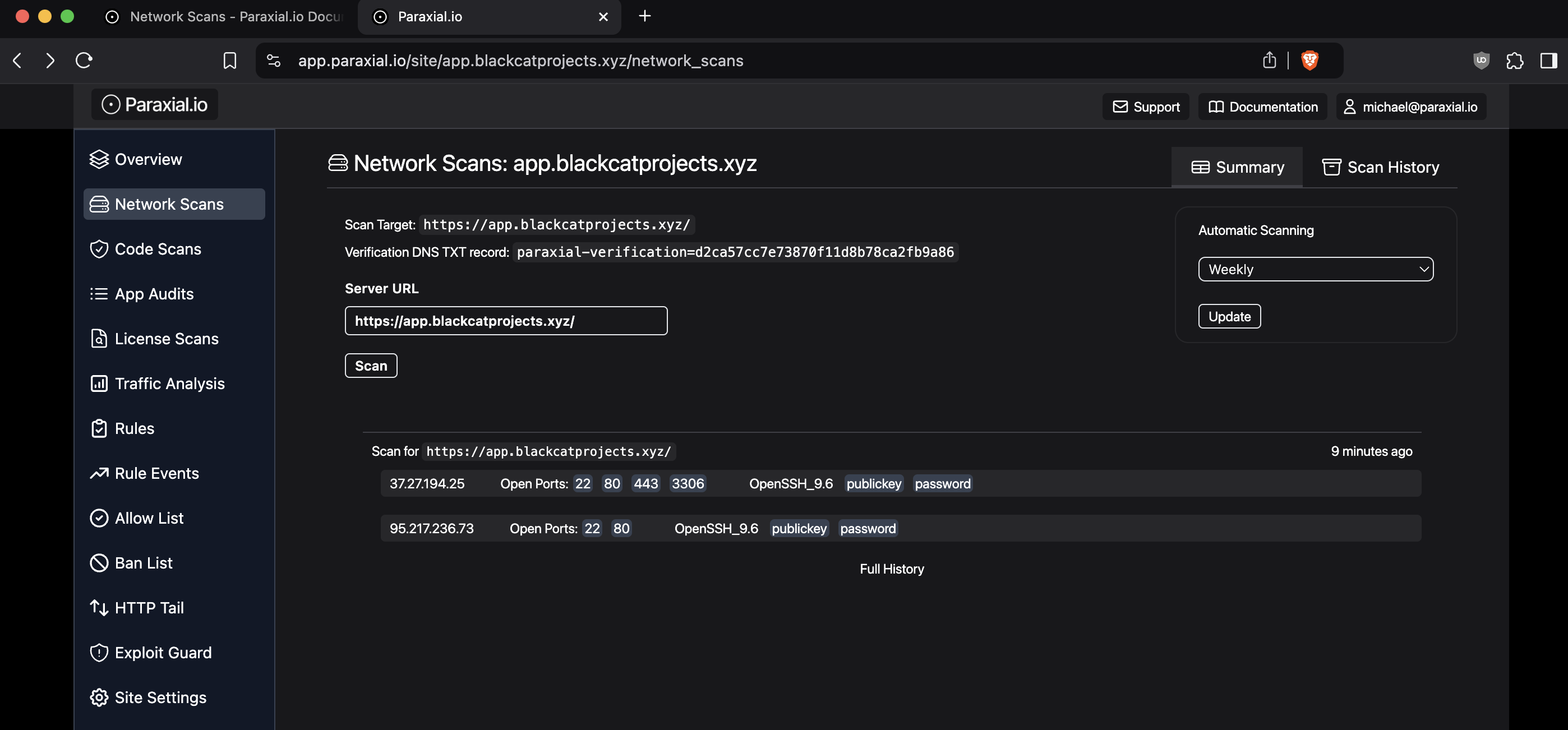
Task: Click port 80 badge for 95.217.236.73
Action: [x=621, y=529]
